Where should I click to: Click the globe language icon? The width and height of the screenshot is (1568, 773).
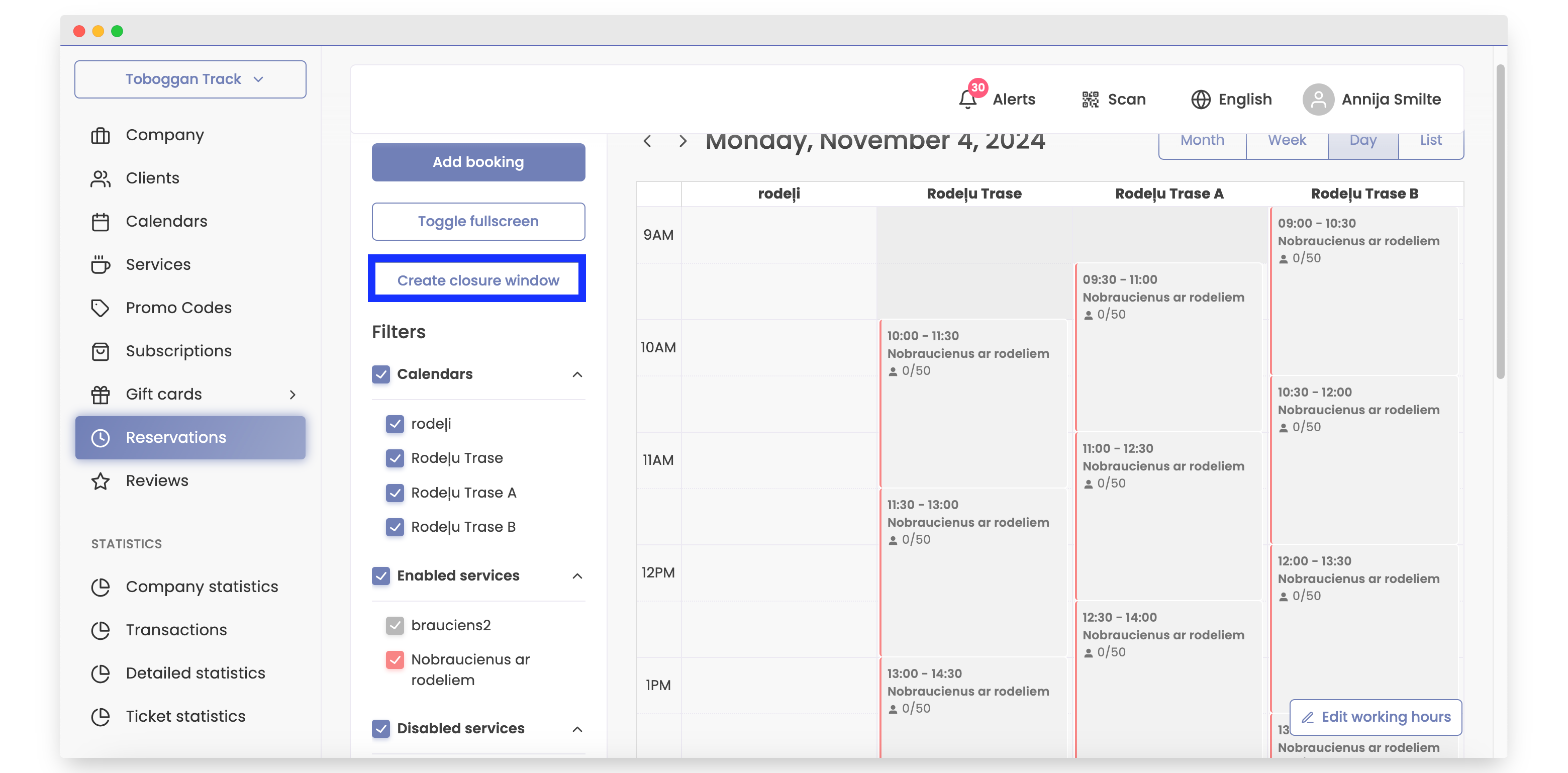click(1200, 99)
